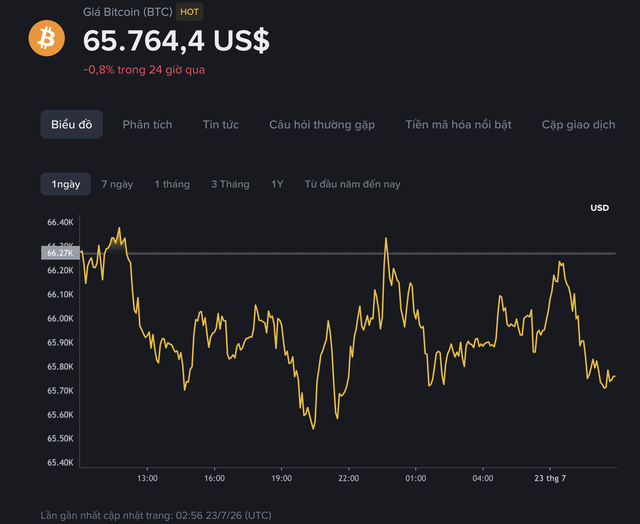640x524 pixels.
Task: Click the 65.80K y-axis label
Action: point(60,367)
